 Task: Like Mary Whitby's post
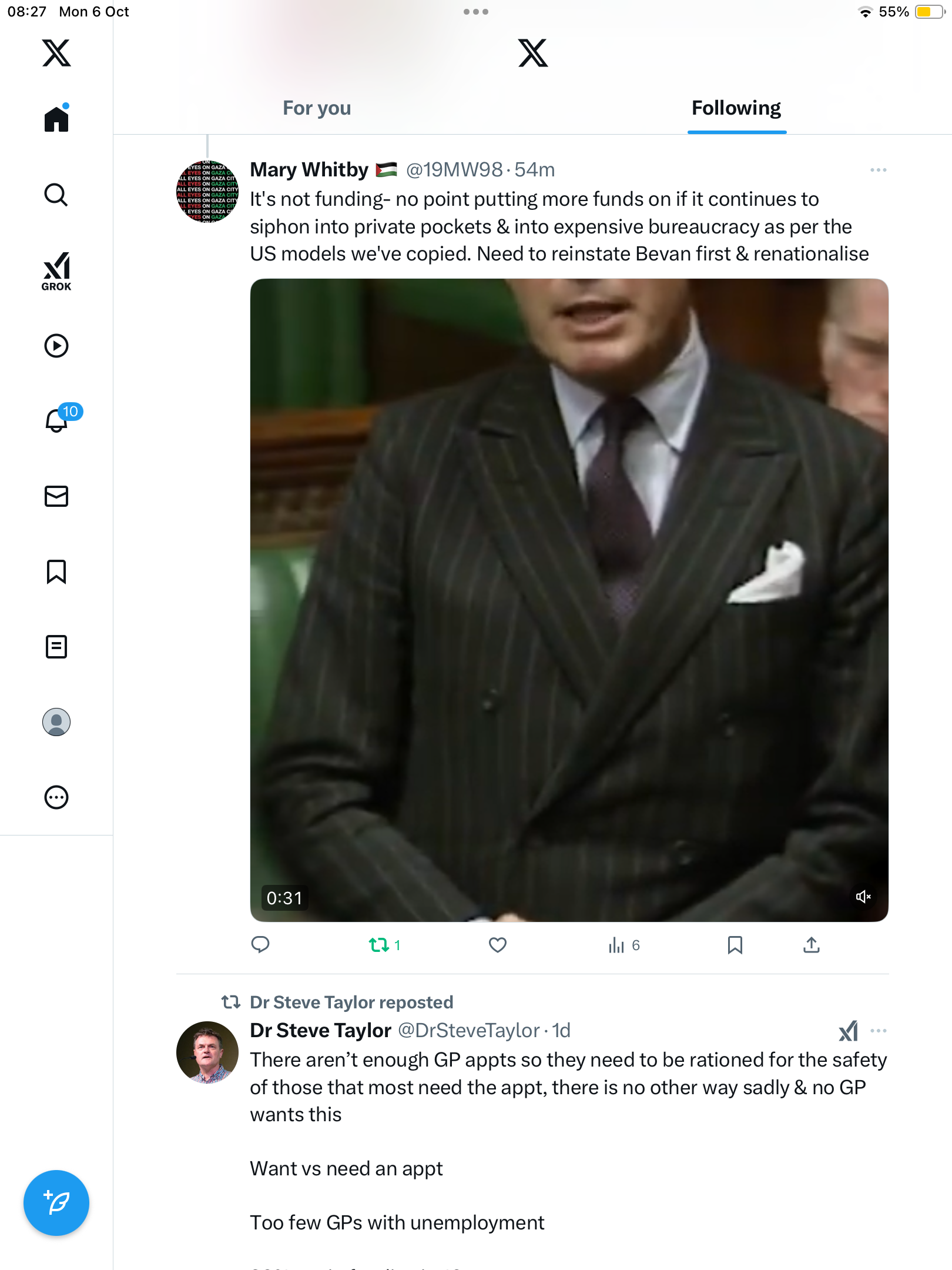(x=498, y=945)
